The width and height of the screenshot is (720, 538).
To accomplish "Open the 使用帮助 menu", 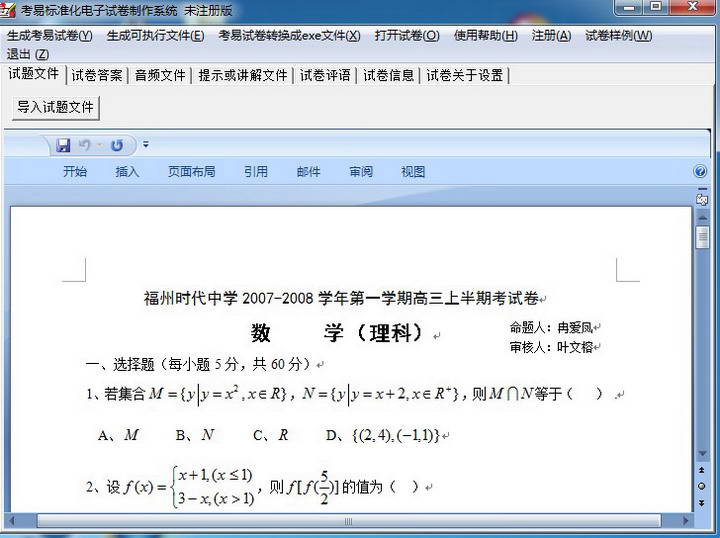I will (485, 36).
